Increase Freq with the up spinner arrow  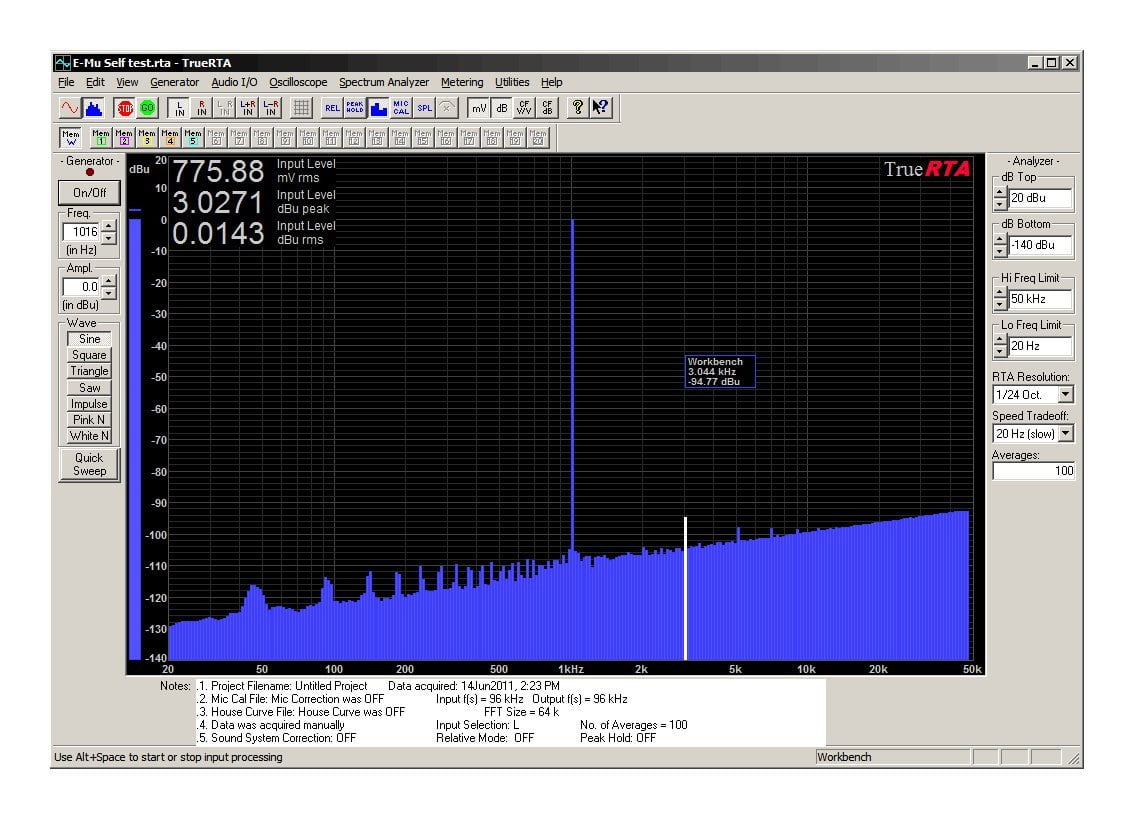click(108, 226)
